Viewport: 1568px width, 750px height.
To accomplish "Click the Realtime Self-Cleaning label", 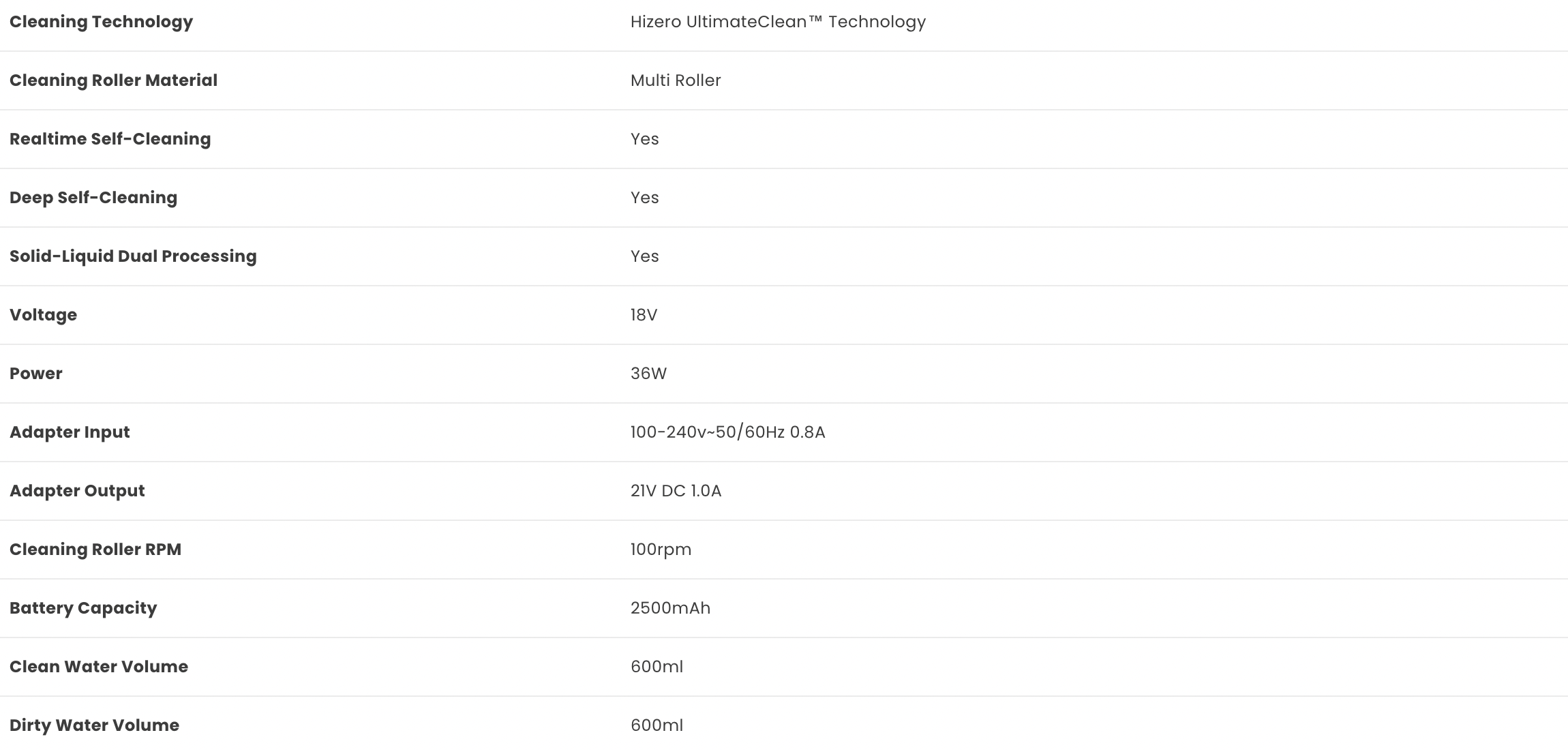I will coord(110,139).
